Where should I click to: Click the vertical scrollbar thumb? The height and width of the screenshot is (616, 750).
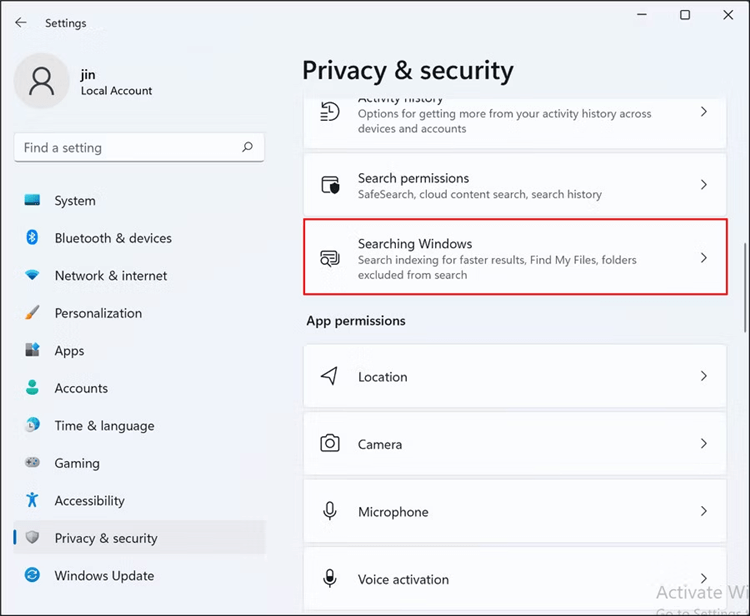[744, 287]
